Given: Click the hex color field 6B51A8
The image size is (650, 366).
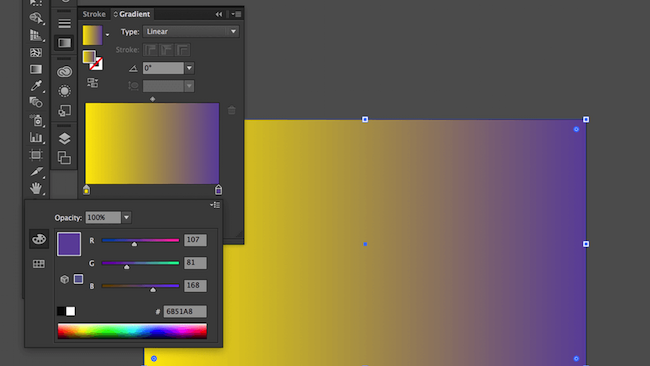Looking at the screenshot, I should pos(185,311).
